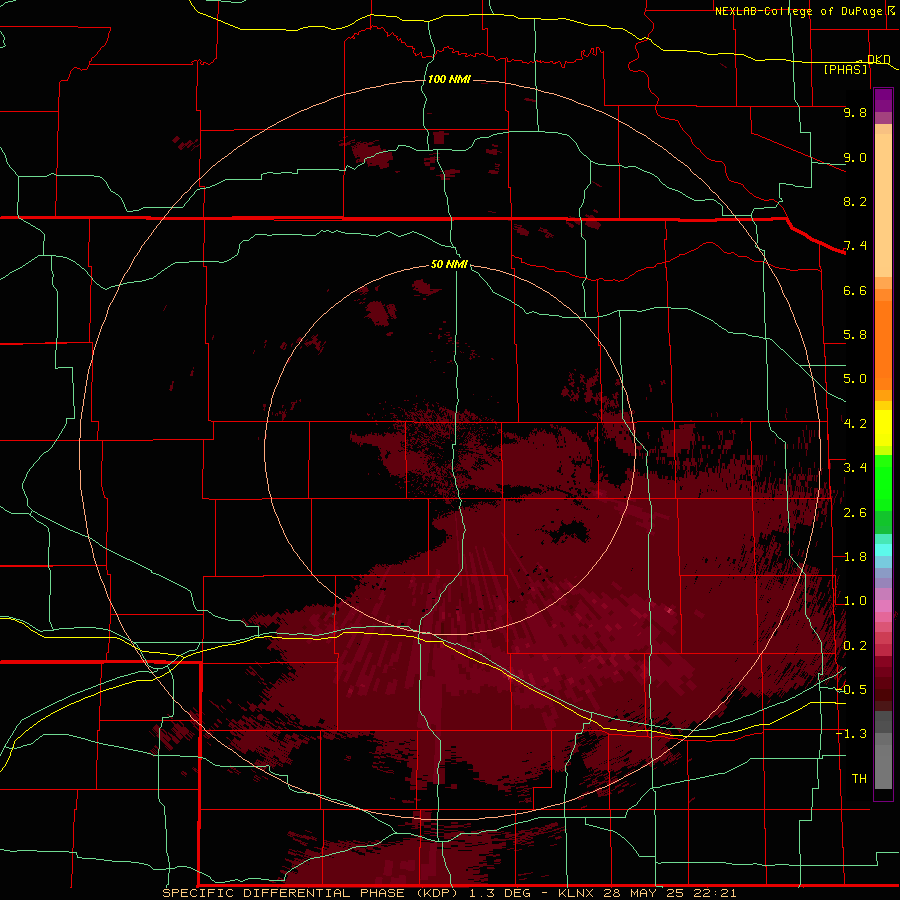Click the -0.5 scale value

point(851,690)
